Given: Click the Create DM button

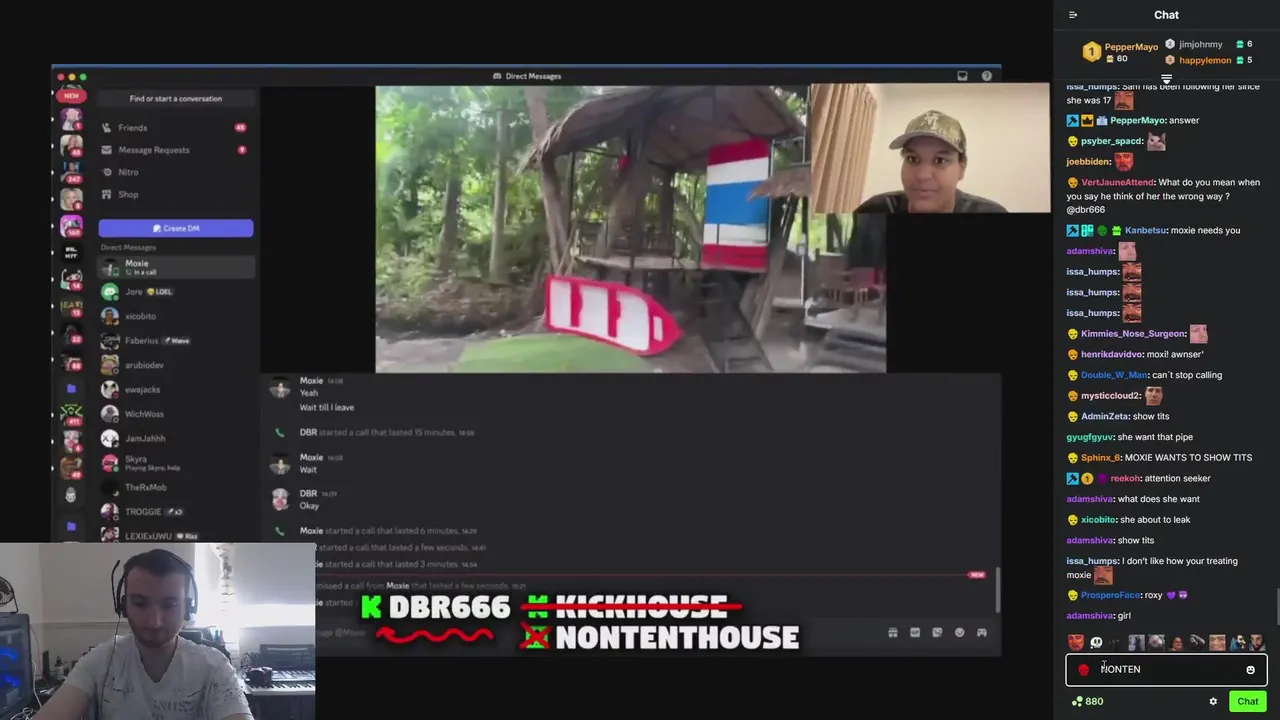Looking at the screenshot, I should coord(176,228).
